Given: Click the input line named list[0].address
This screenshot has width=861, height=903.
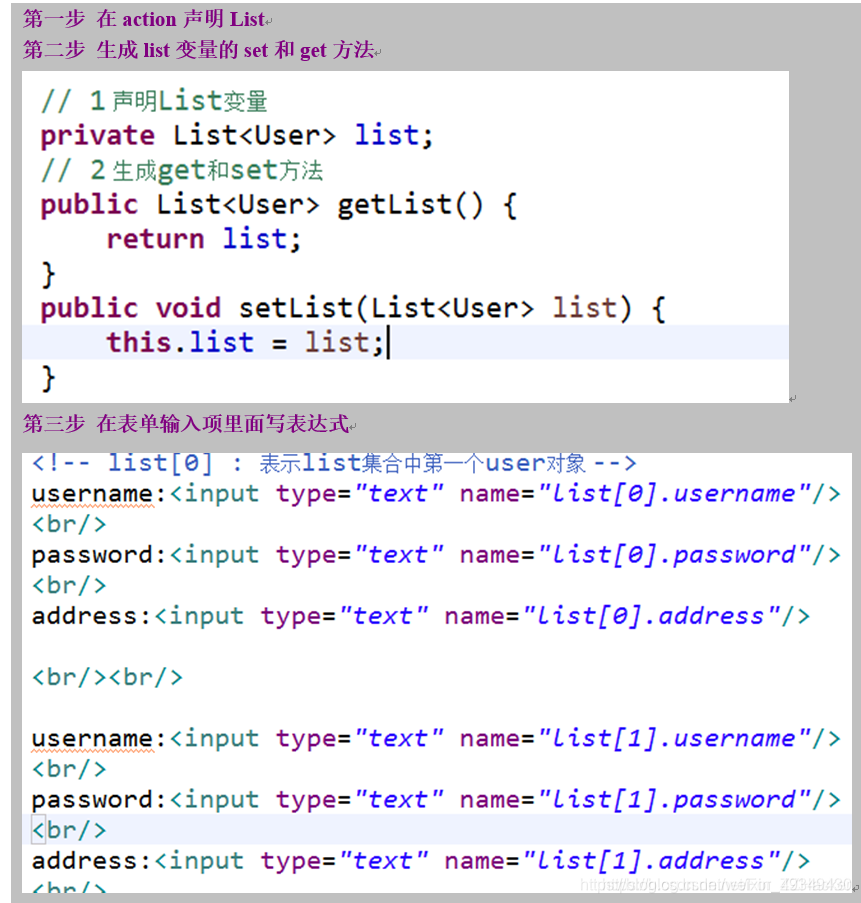Looking at the screenshot, I should (x=420, y=616).
